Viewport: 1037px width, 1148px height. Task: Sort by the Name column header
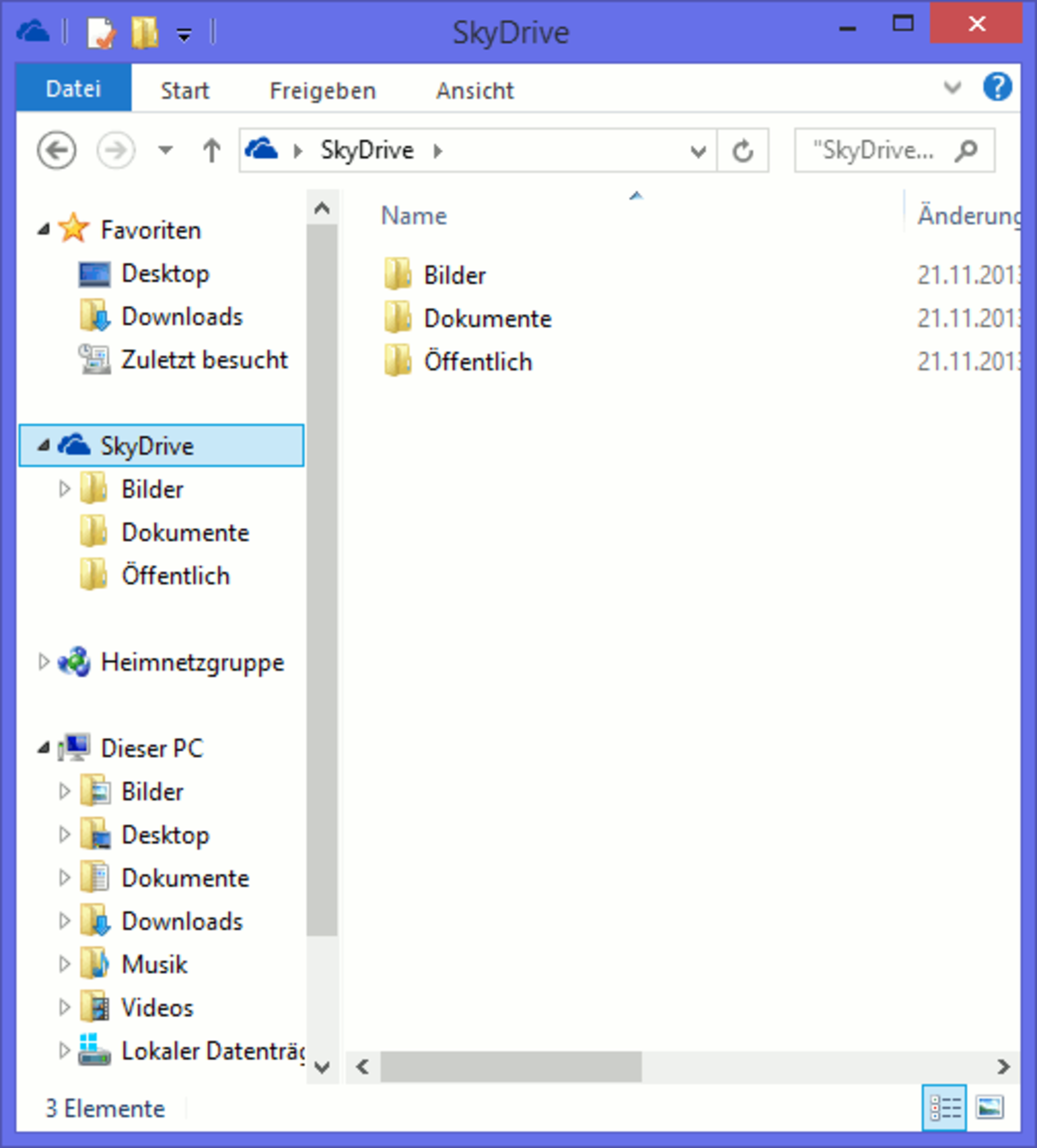pyautogui.click(x=414, y=216)
